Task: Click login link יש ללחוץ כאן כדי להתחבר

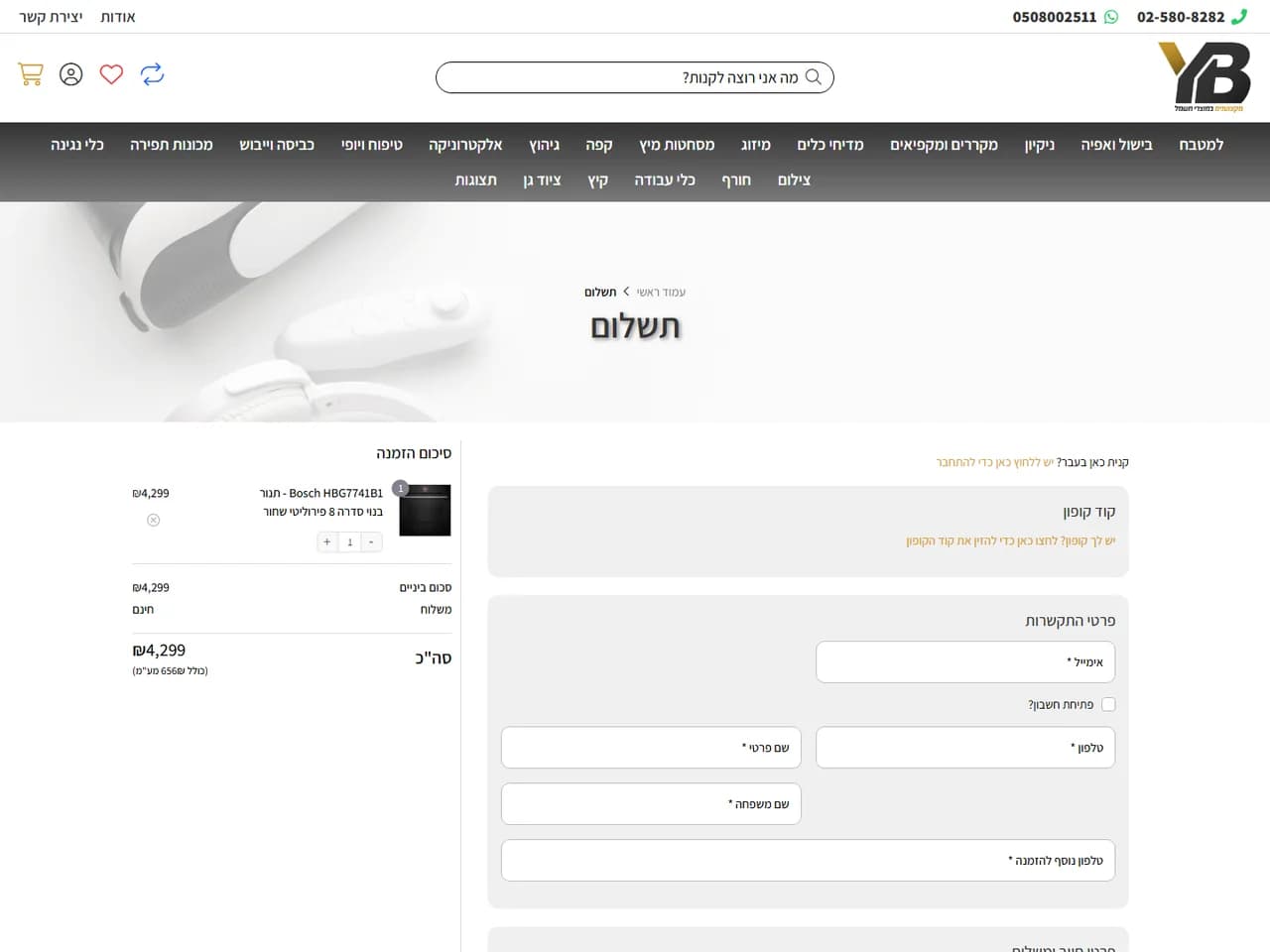Action: tap(995, 462)
